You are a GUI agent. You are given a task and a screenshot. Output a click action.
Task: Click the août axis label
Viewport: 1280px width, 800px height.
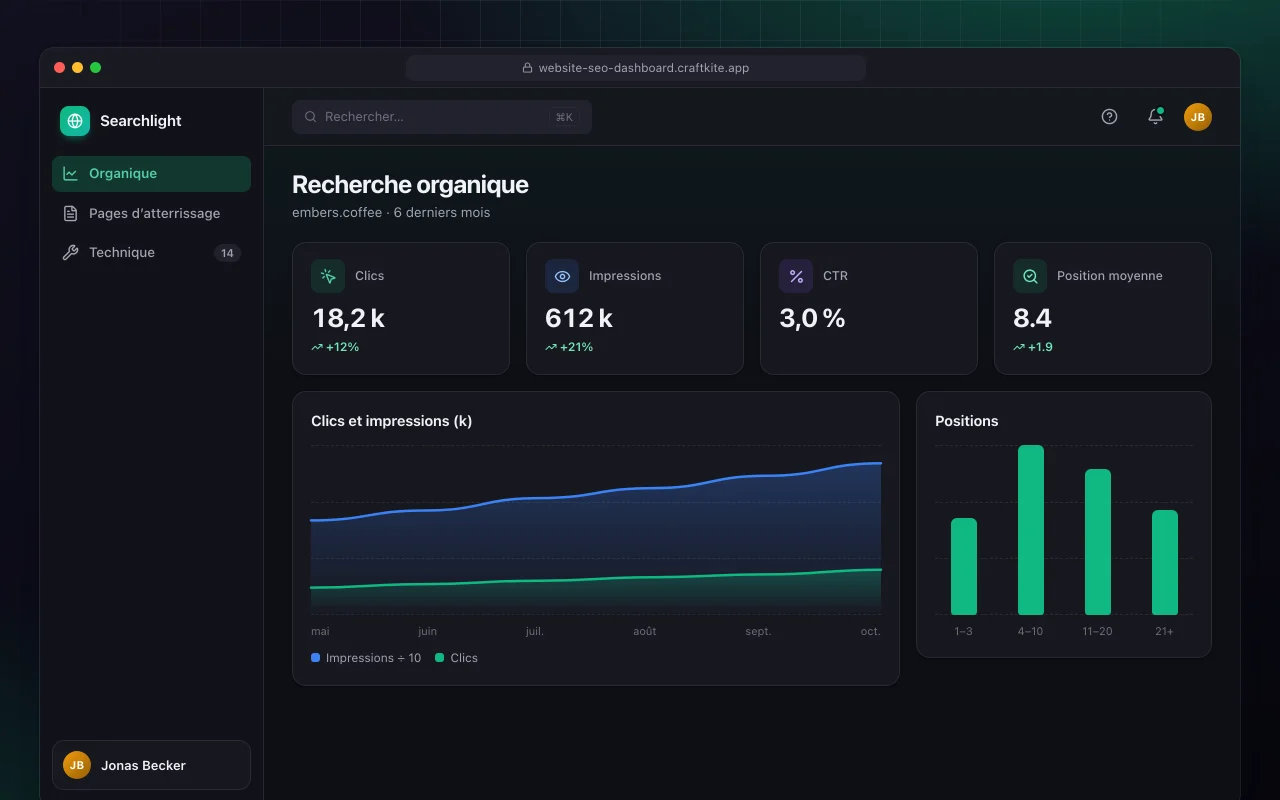click(645, 631)
